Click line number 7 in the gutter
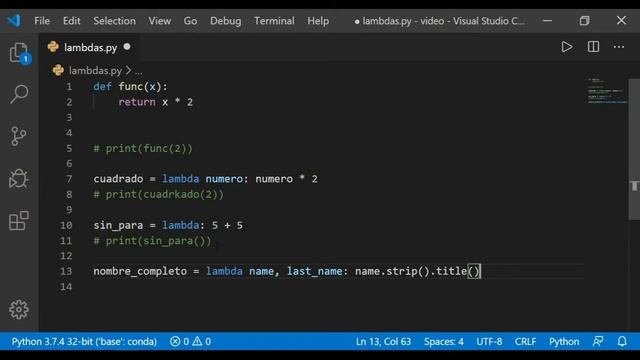 coord(69,179)
